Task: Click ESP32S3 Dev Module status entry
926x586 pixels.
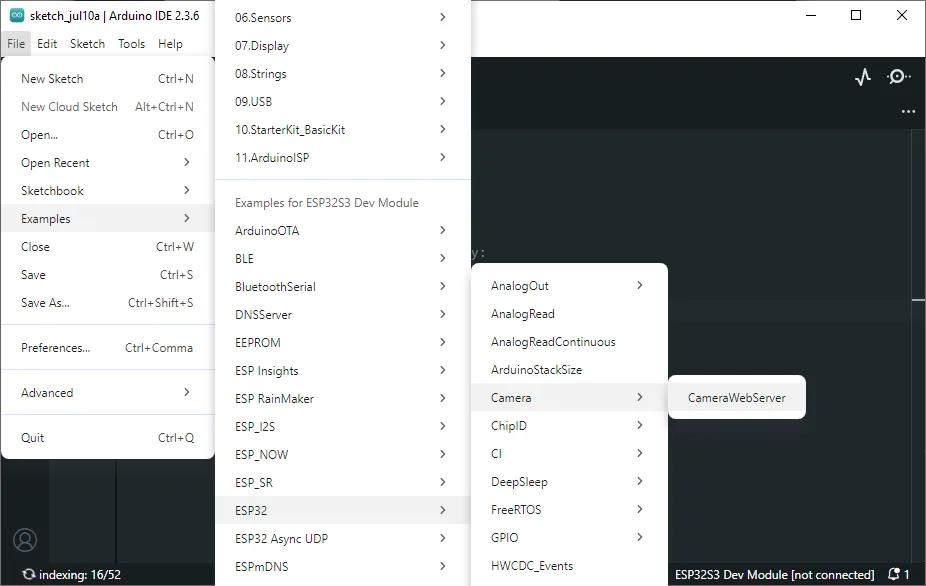Action: (774, 575)
